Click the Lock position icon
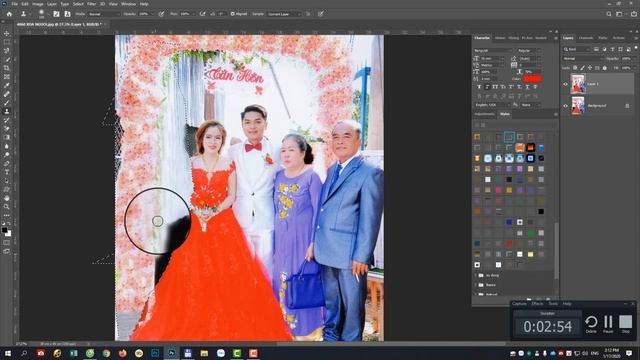The width and height of the screenshot is (640, 360). click(x=590, y=68)
